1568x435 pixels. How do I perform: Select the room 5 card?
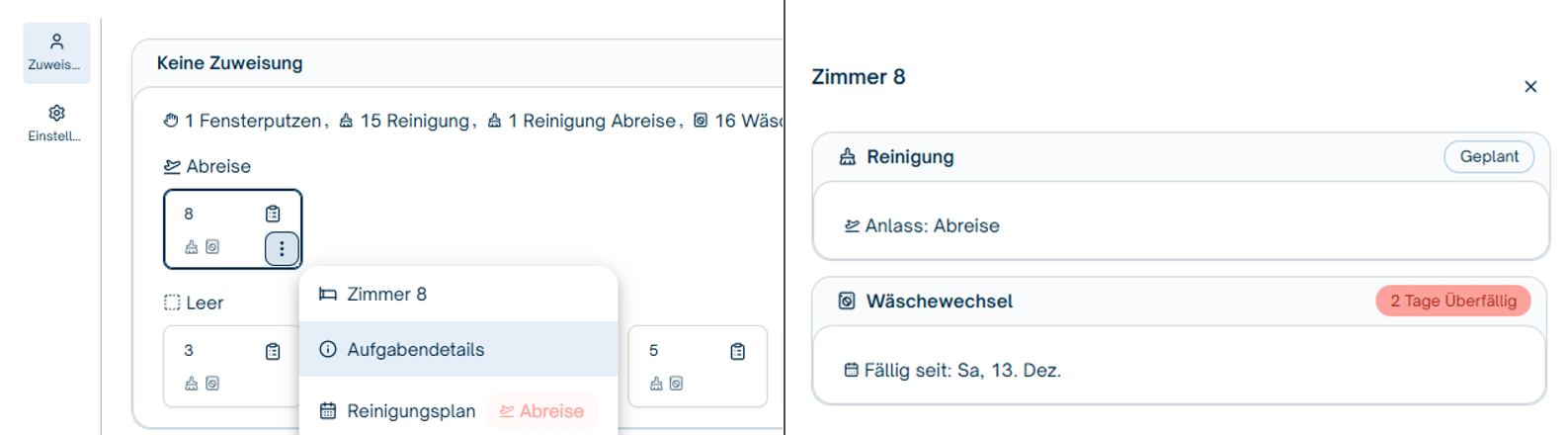point(697,367)
